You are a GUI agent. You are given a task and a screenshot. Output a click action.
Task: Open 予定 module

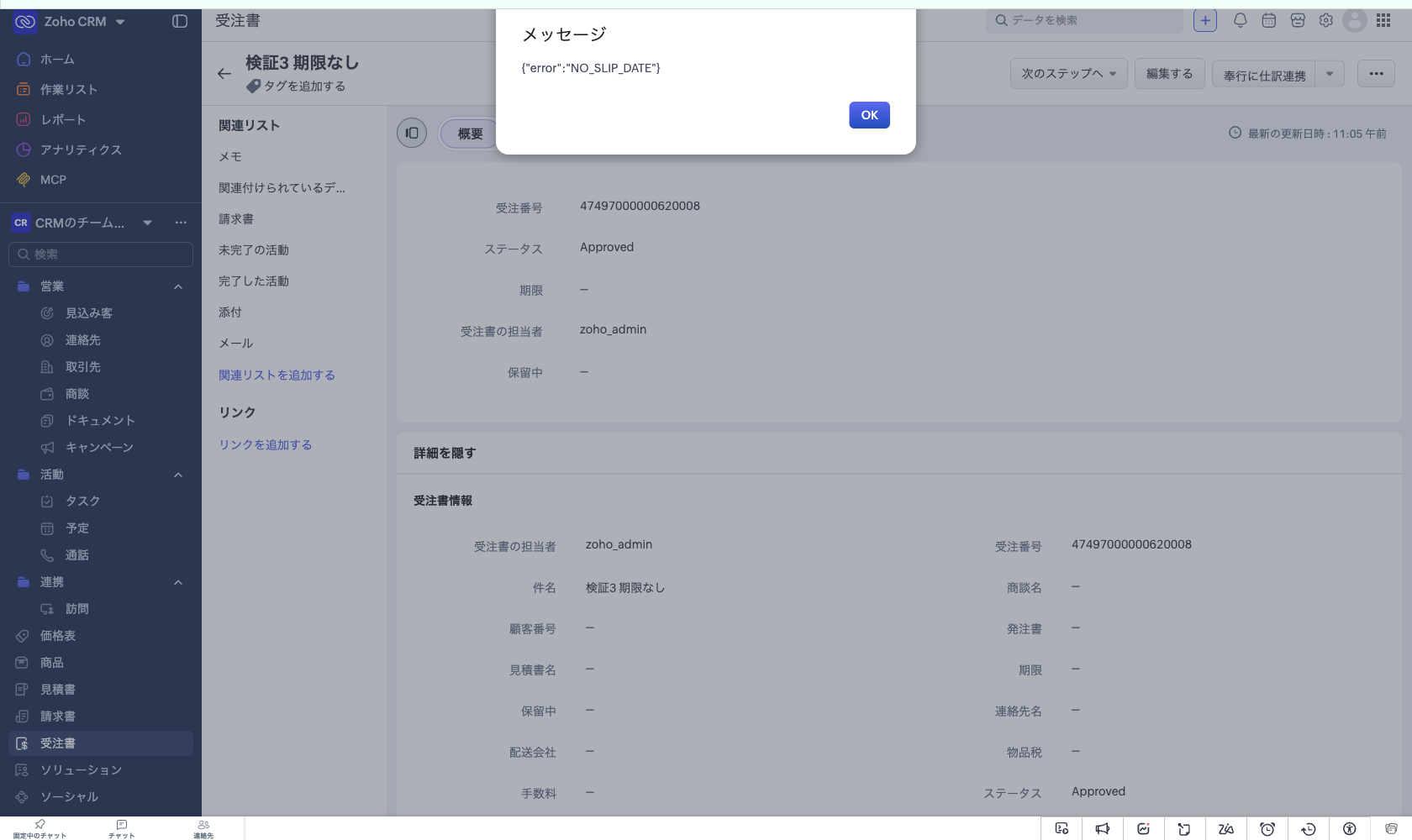pyautogui.click(x=77, y=528)
